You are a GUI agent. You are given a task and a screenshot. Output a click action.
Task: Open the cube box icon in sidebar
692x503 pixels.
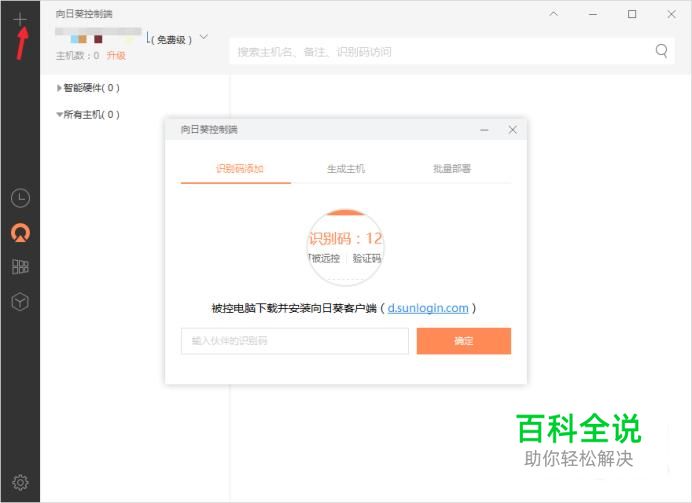tap(20, 302)
